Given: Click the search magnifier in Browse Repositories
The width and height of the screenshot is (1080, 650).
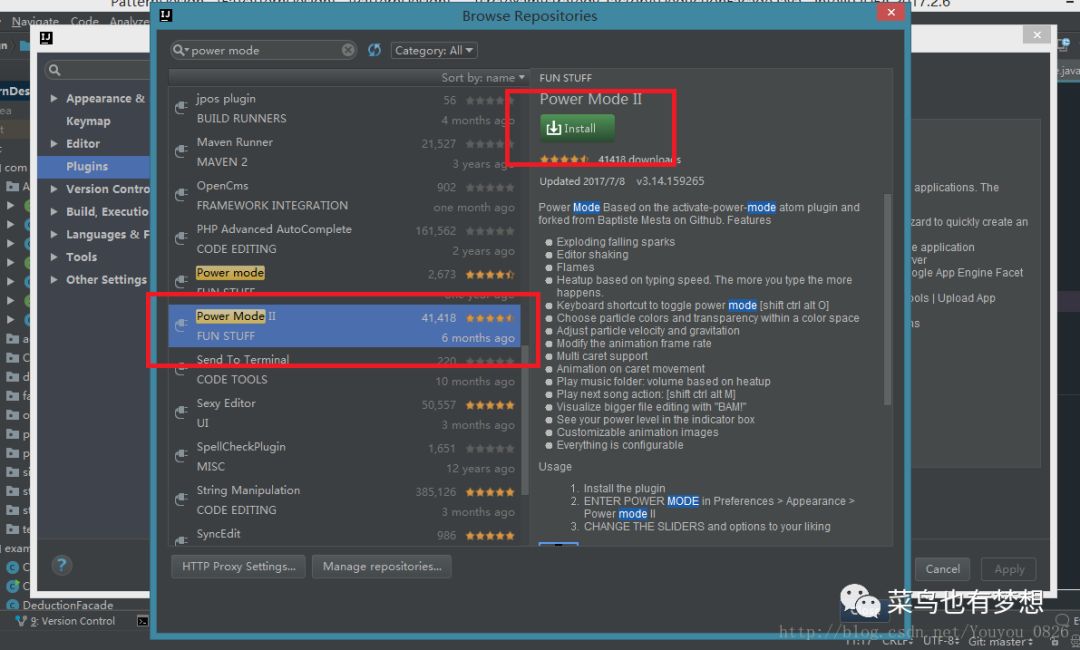Looking at the screenshot, I should click(x=180, y=50).
